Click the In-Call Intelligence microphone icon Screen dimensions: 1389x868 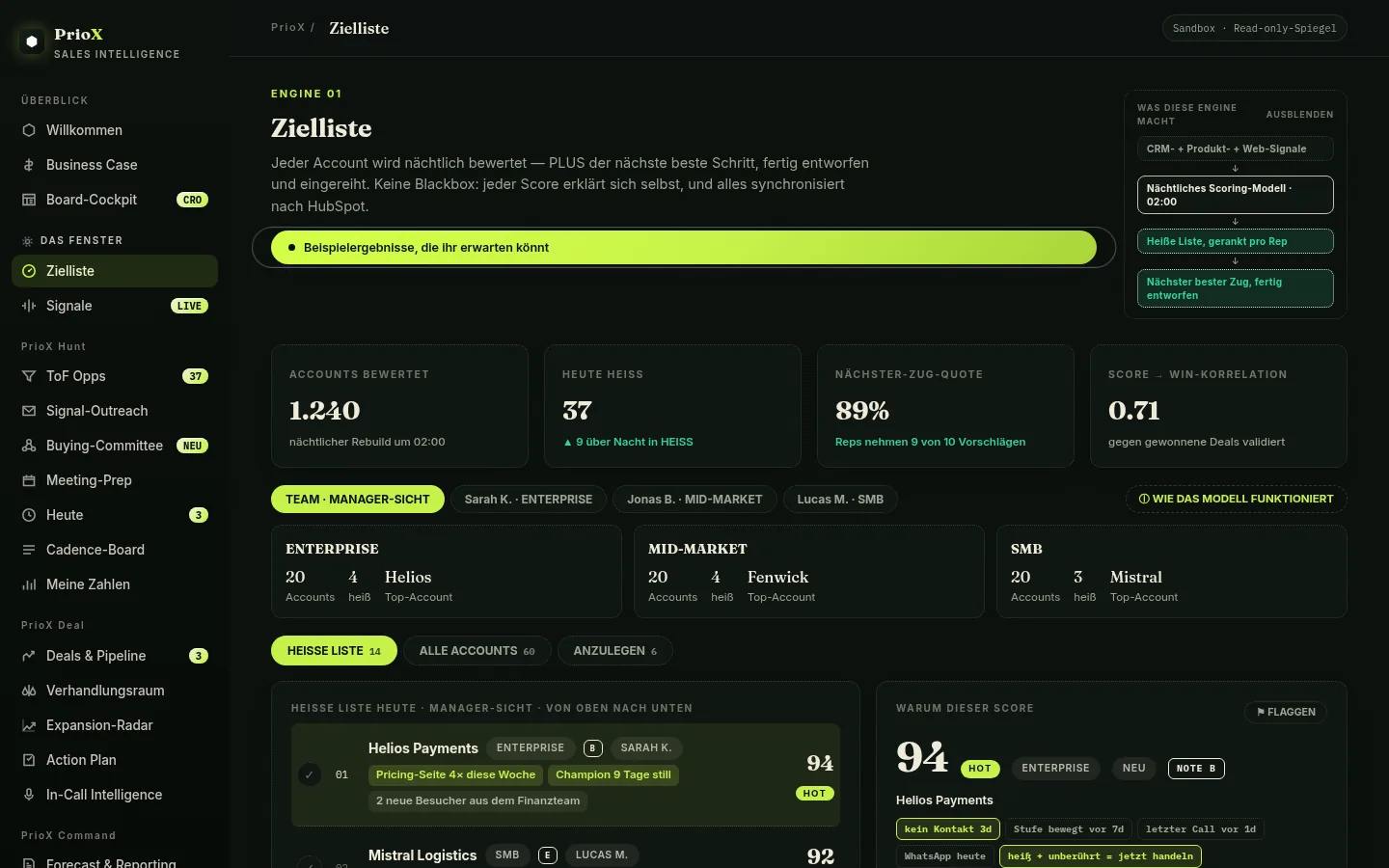[x=29, y=795]
